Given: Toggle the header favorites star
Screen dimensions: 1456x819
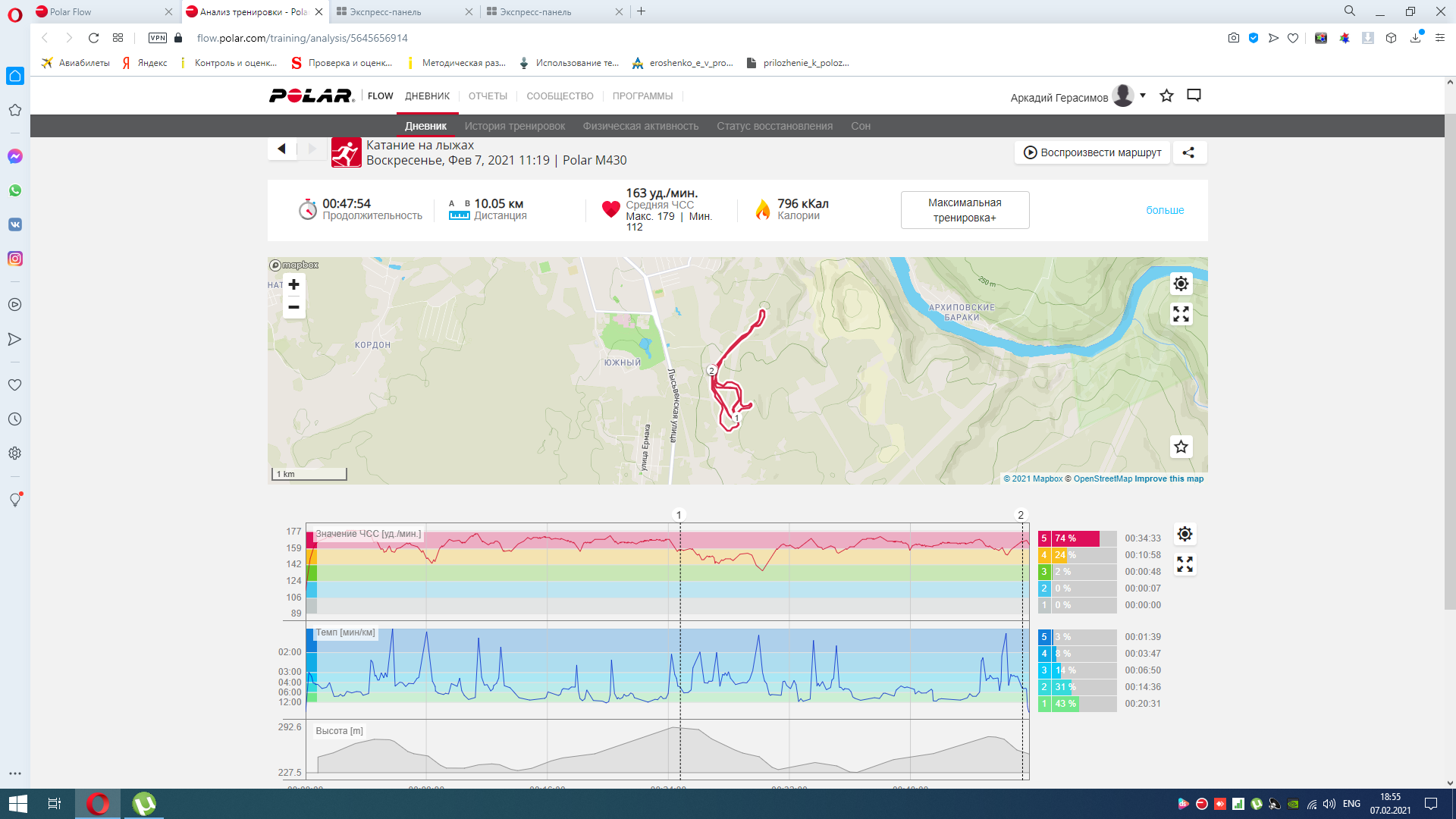Looking at the screenshot, I should tap(1166, 96).
